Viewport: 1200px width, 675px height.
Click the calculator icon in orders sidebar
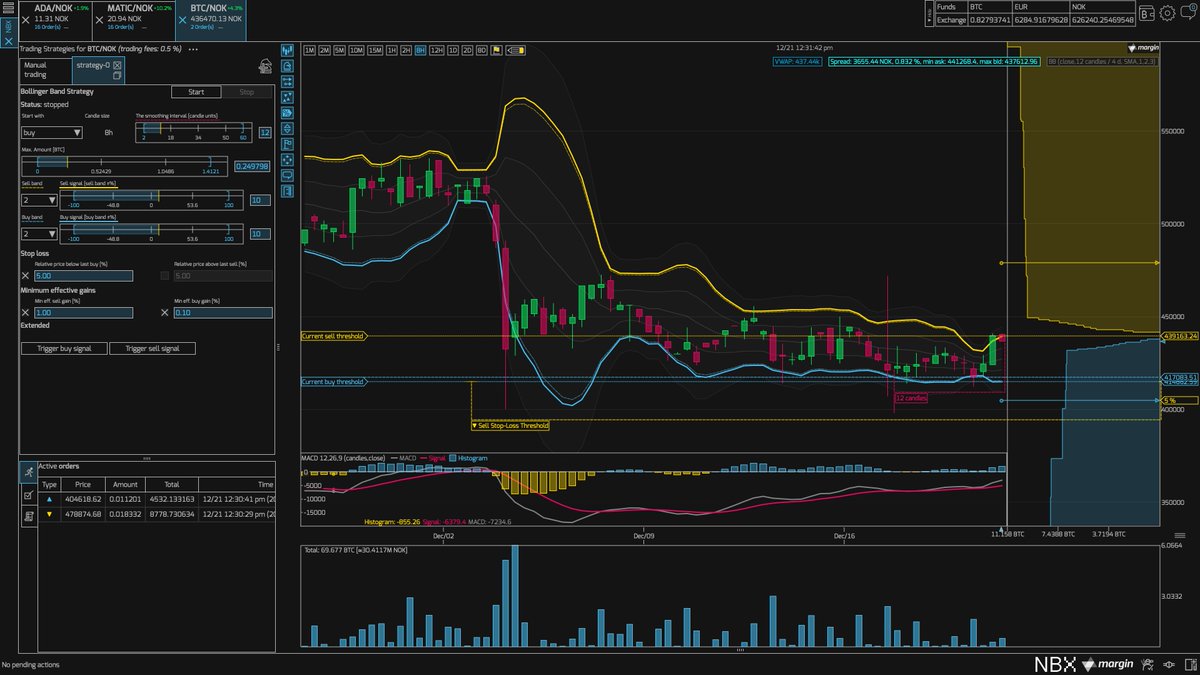click(x=28, y=515)
